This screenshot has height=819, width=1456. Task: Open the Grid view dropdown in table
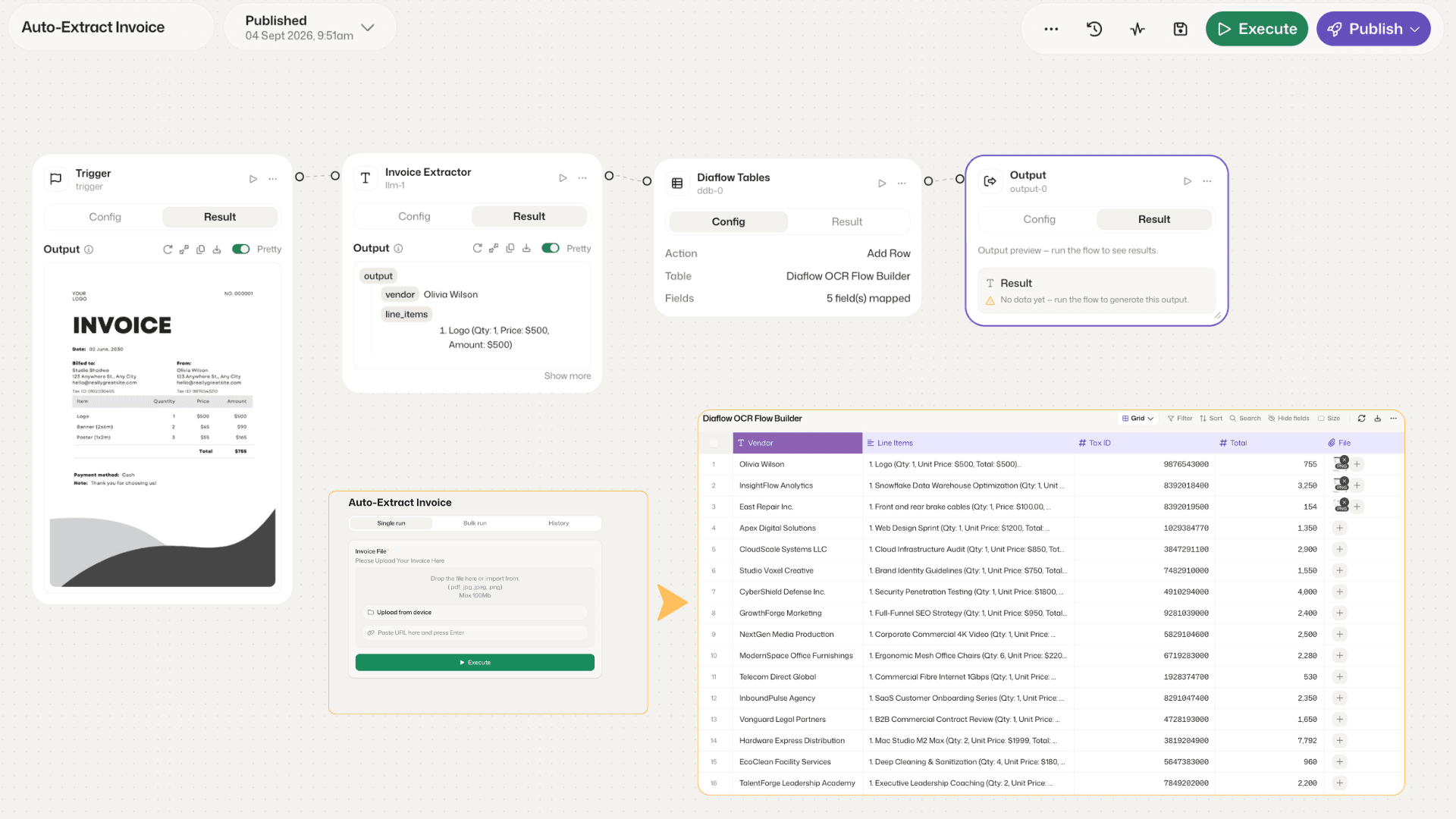pos(1137,419)
